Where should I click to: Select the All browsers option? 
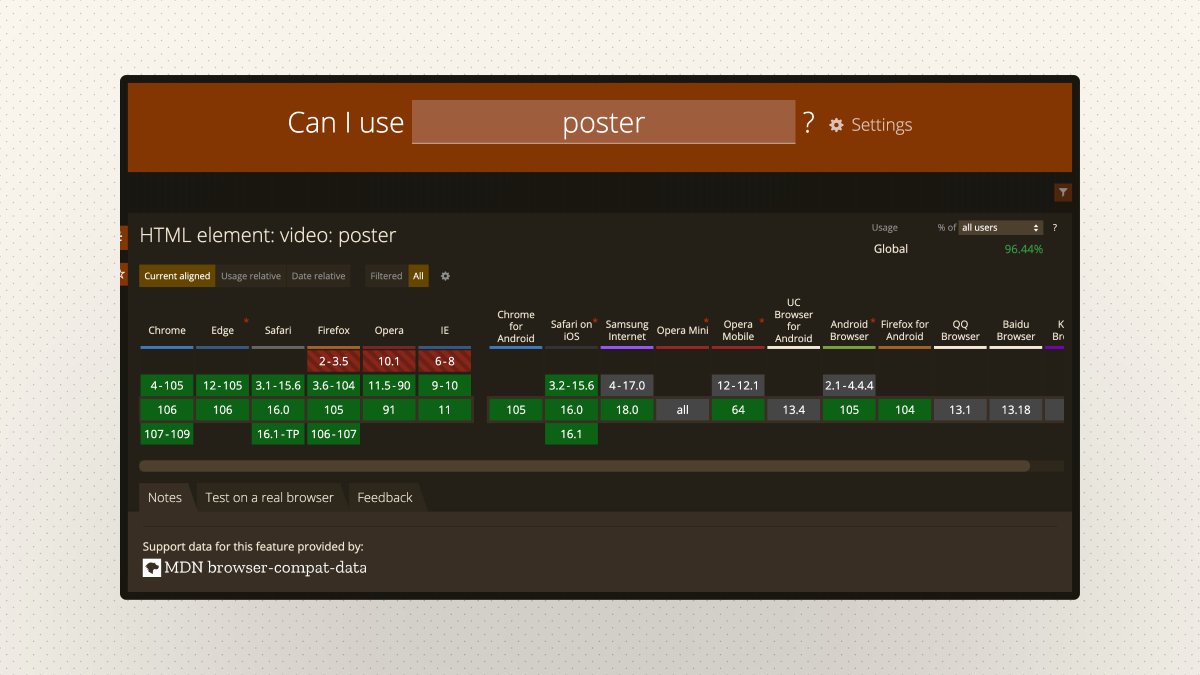[x=418, y=276]
